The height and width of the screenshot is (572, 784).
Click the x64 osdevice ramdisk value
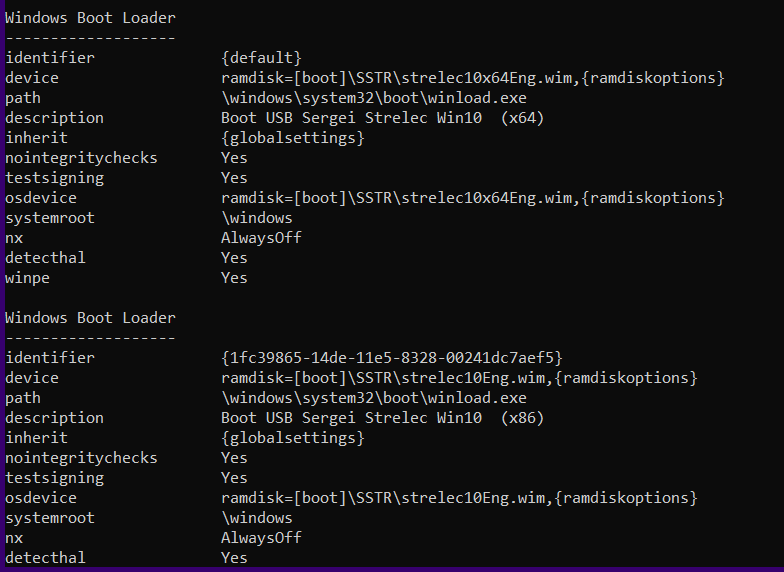[472, 198]
